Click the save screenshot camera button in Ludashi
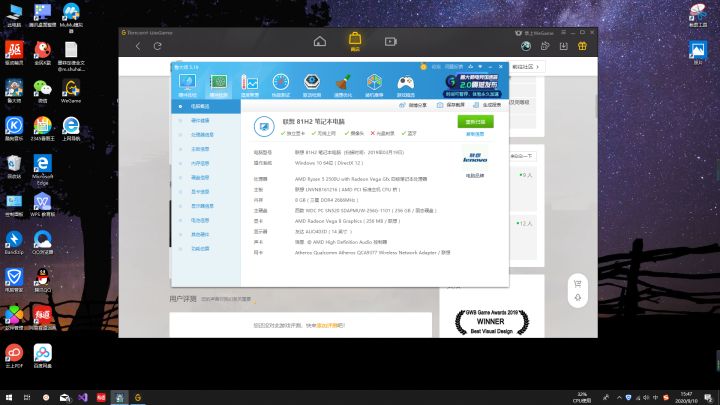720x405 pixels. click(x=450, y=105)
